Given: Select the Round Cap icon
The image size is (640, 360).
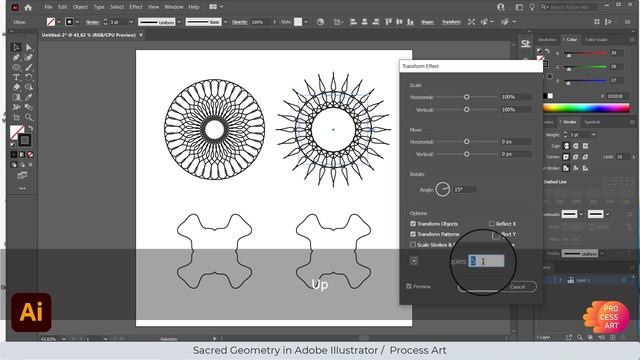Looking at the screenshot, I should (x=576, y=146).
